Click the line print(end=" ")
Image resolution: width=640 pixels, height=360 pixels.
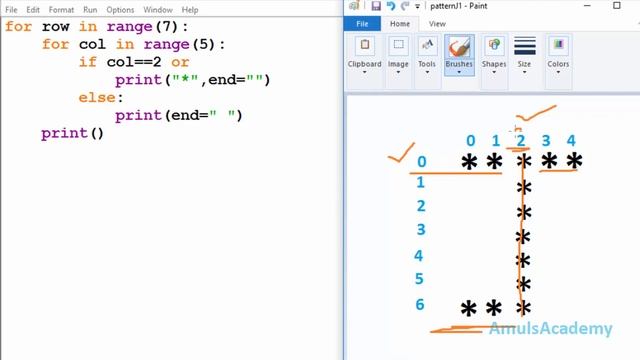click(x=179, y=116)
